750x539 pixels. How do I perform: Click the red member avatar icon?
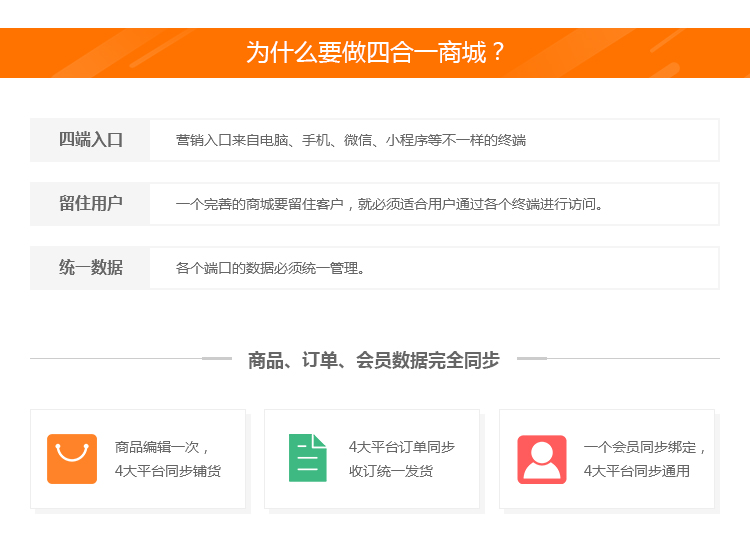541,459
